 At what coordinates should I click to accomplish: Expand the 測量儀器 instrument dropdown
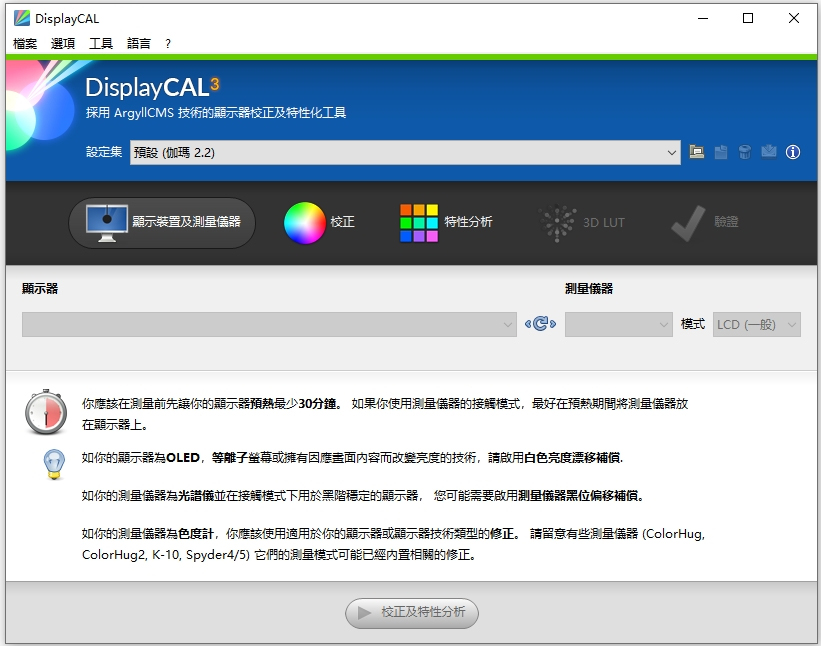[x=619, y=325]
